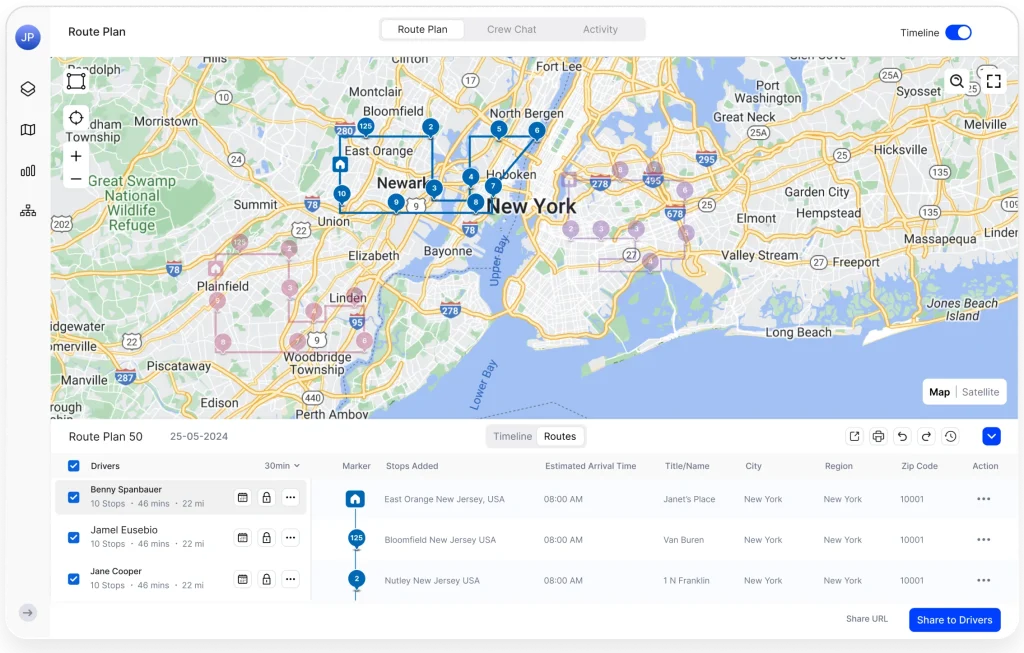Viewport: 1024px width, 653px height.
Task: Click the home marker on map
Action: (340, 164)
